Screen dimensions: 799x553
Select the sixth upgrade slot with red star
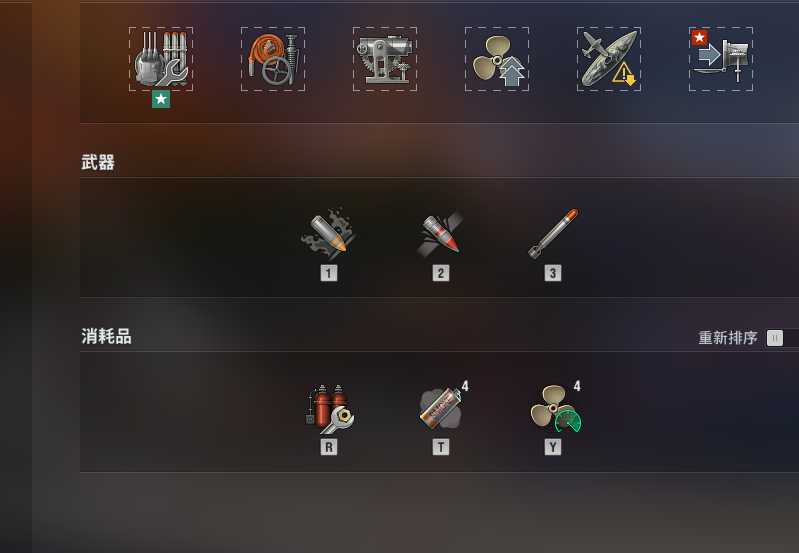[x=722, y=59]
